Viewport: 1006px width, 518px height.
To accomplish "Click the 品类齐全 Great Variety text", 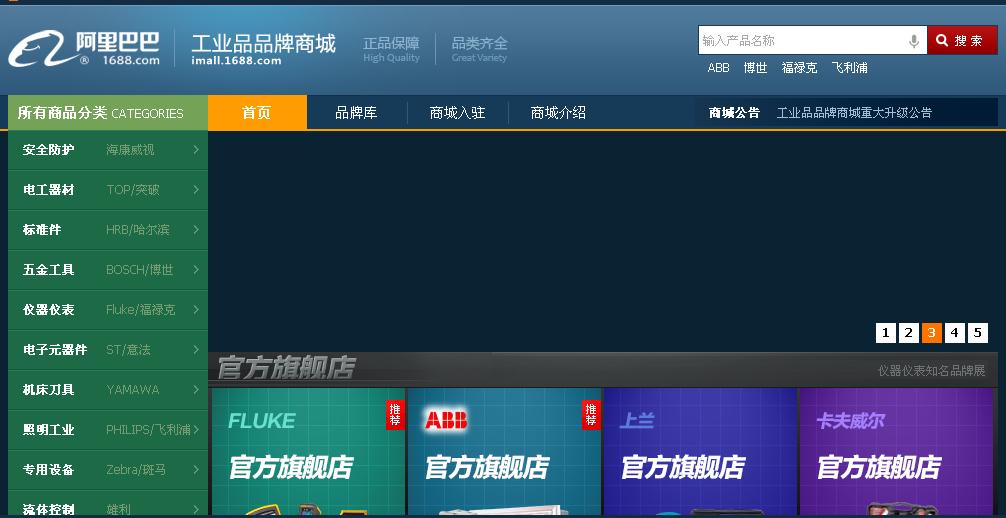I will tap(479, 49).
